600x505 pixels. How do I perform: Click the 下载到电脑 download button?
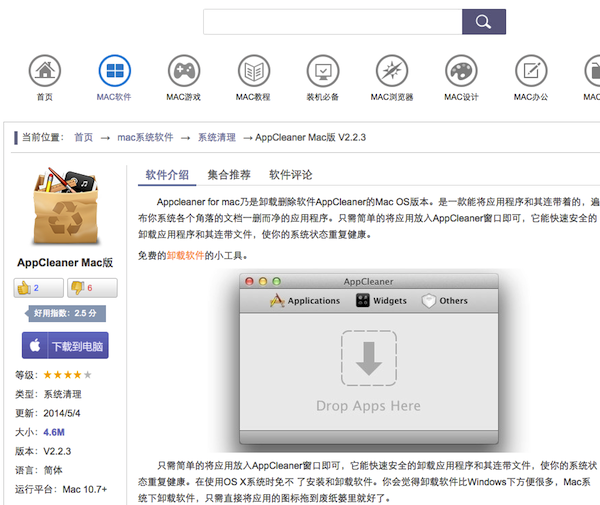tap(65, 345)
